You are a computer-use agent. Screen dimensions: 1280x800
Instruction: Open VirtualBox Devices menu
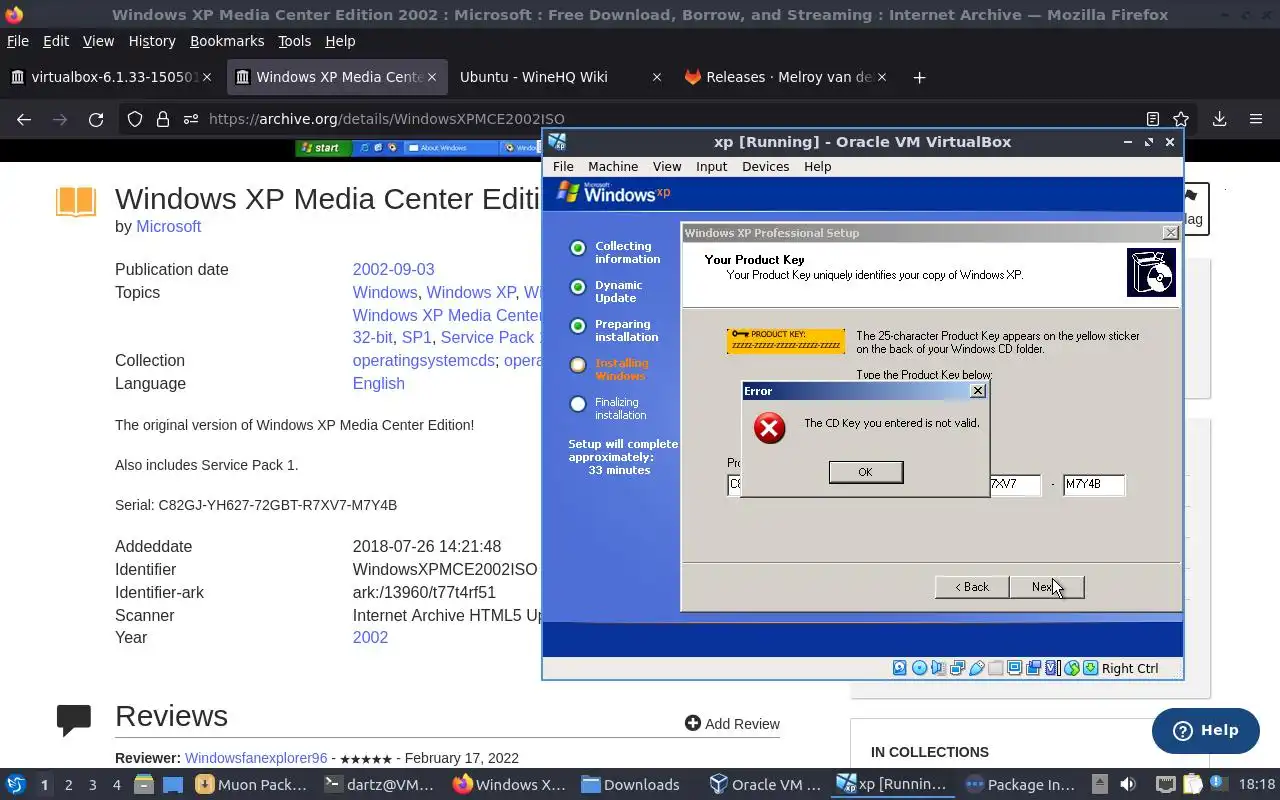766,167
